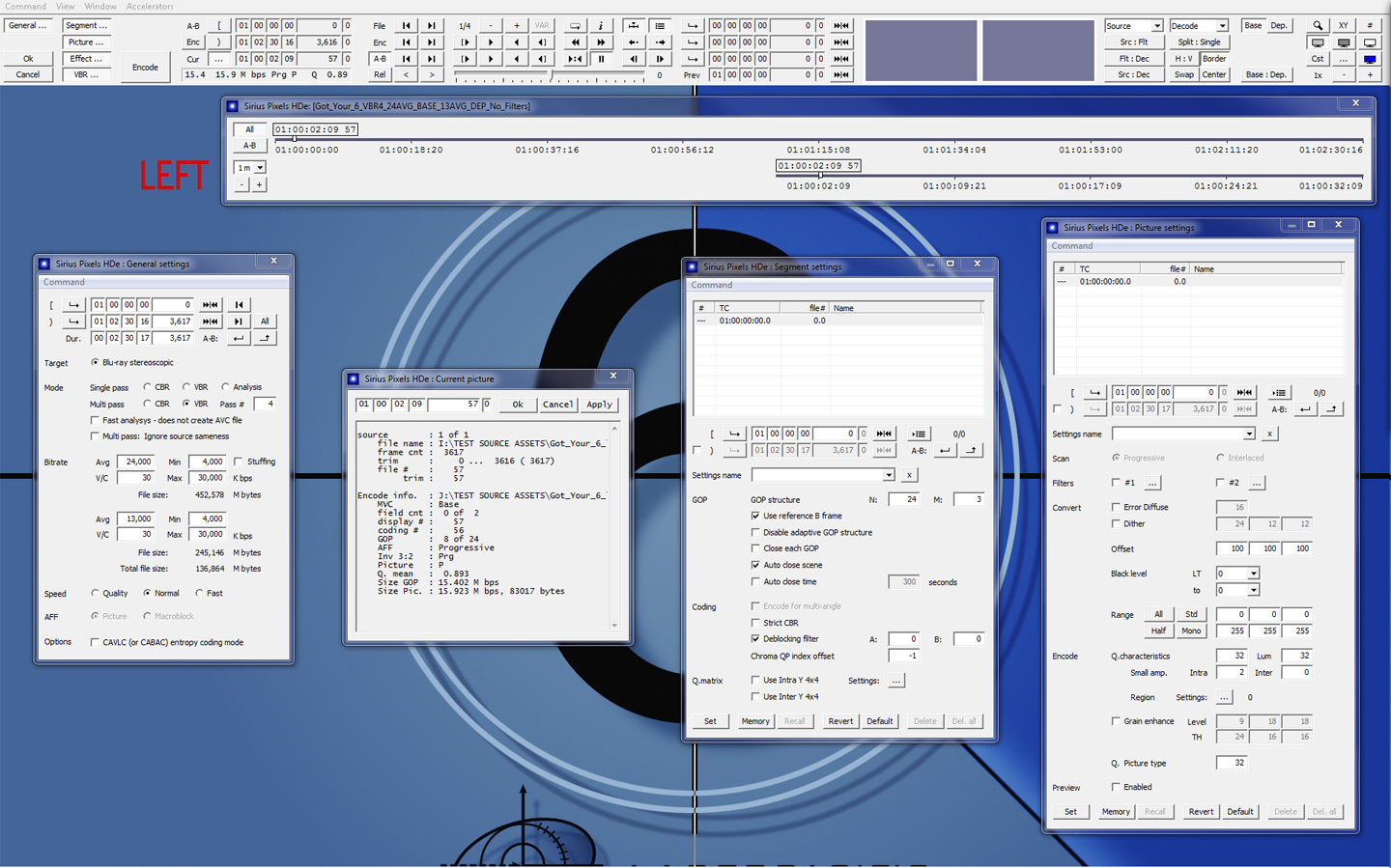Open Command menu in Segment settings window
Image resolution: width=1391 pixels, height=868 pixels.
[712, 285]
